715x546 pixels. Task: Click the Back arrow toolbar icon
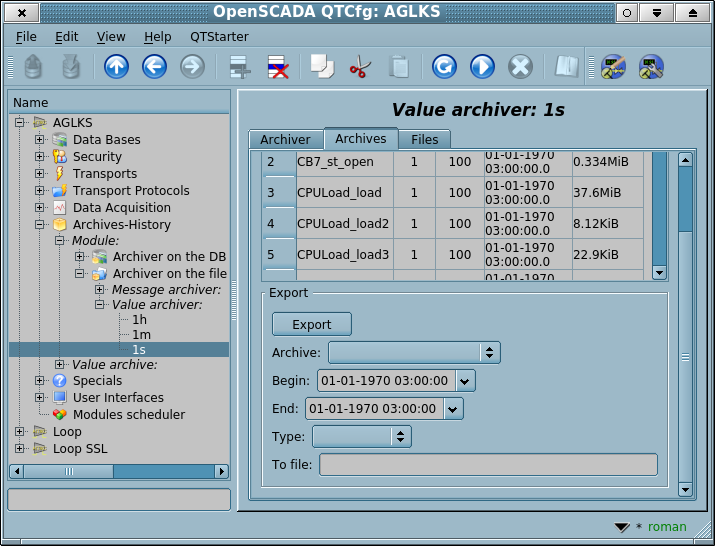[154, 67]
